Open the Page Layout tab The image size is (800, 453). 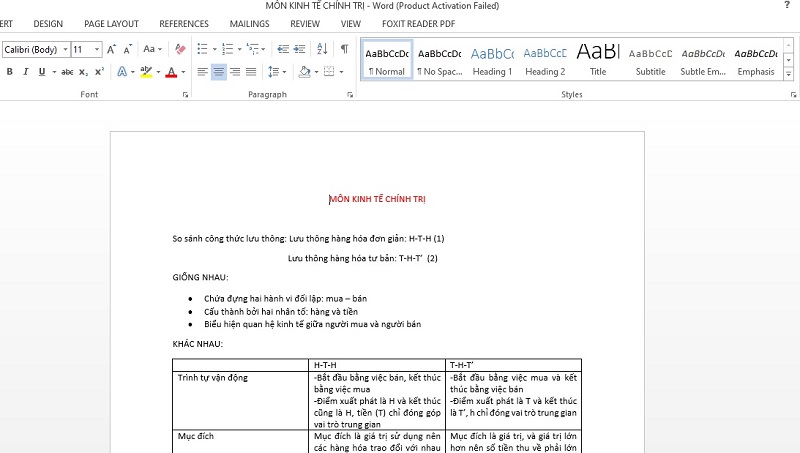coord(111,24)
